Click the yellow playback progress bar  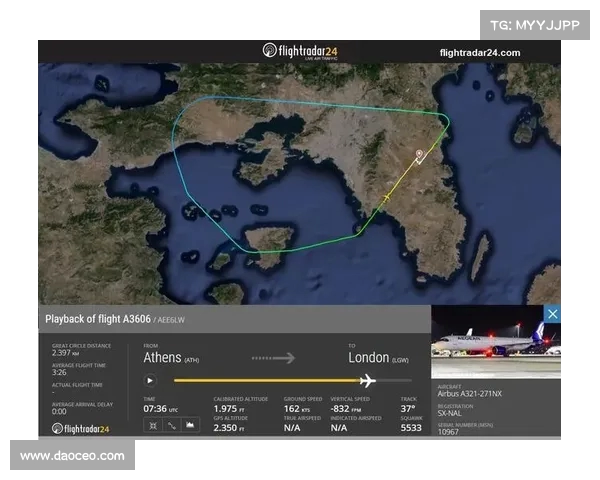click(267, 380)
